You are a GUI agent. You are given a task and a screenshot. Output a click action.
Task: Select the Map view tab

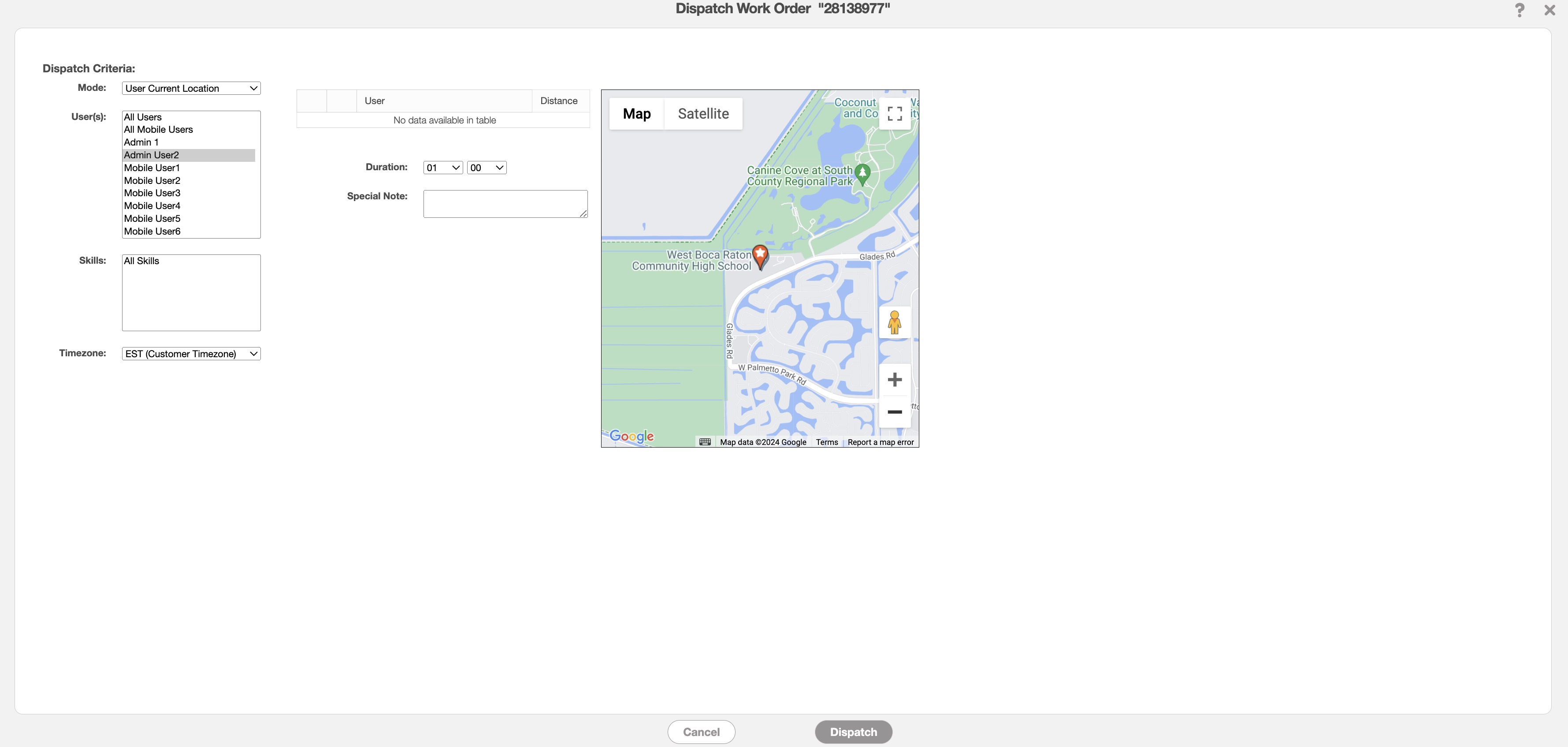[x=636, y=114]
